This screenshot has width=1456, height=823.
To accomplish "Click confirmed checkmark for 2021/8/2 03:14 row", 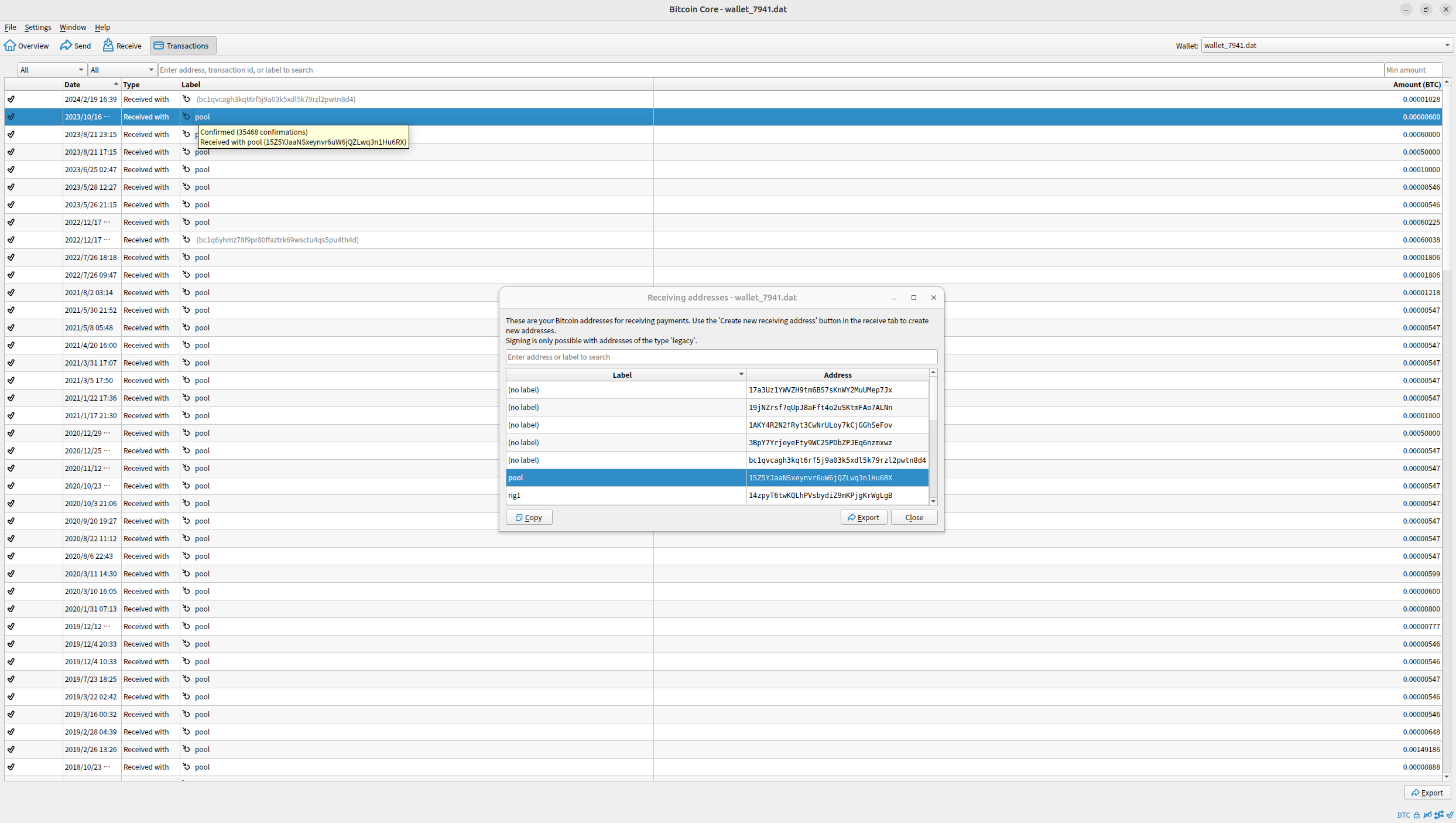I will (11, 292).
